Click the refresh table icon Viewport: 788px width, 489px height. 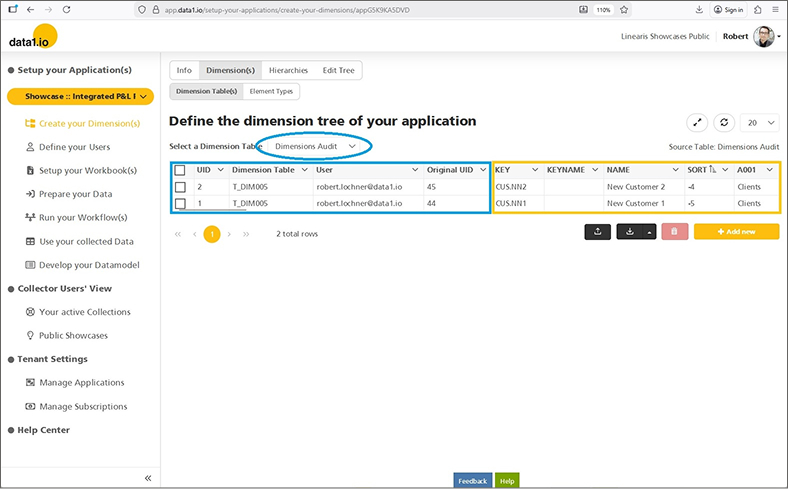tap(725, 122)
